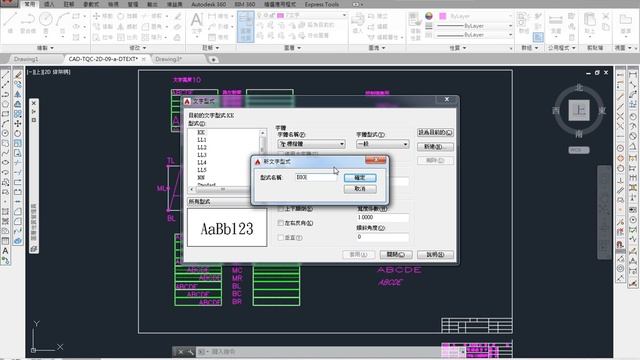
Task: Click the Close button in text style dialog
Action: (396, 254)
